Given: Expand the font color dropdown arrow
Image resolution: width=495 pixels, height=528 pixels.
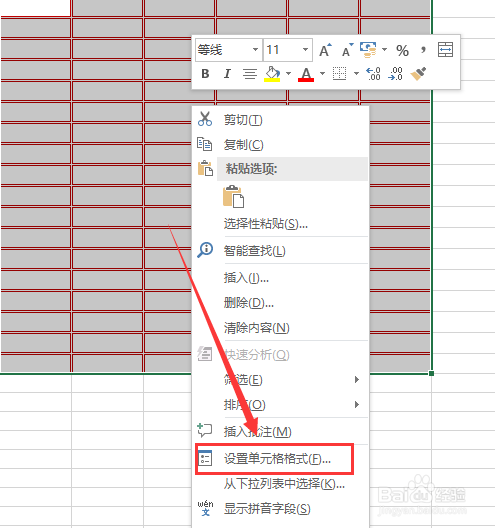Looking at the screenshot, I should tap(322, 73).
